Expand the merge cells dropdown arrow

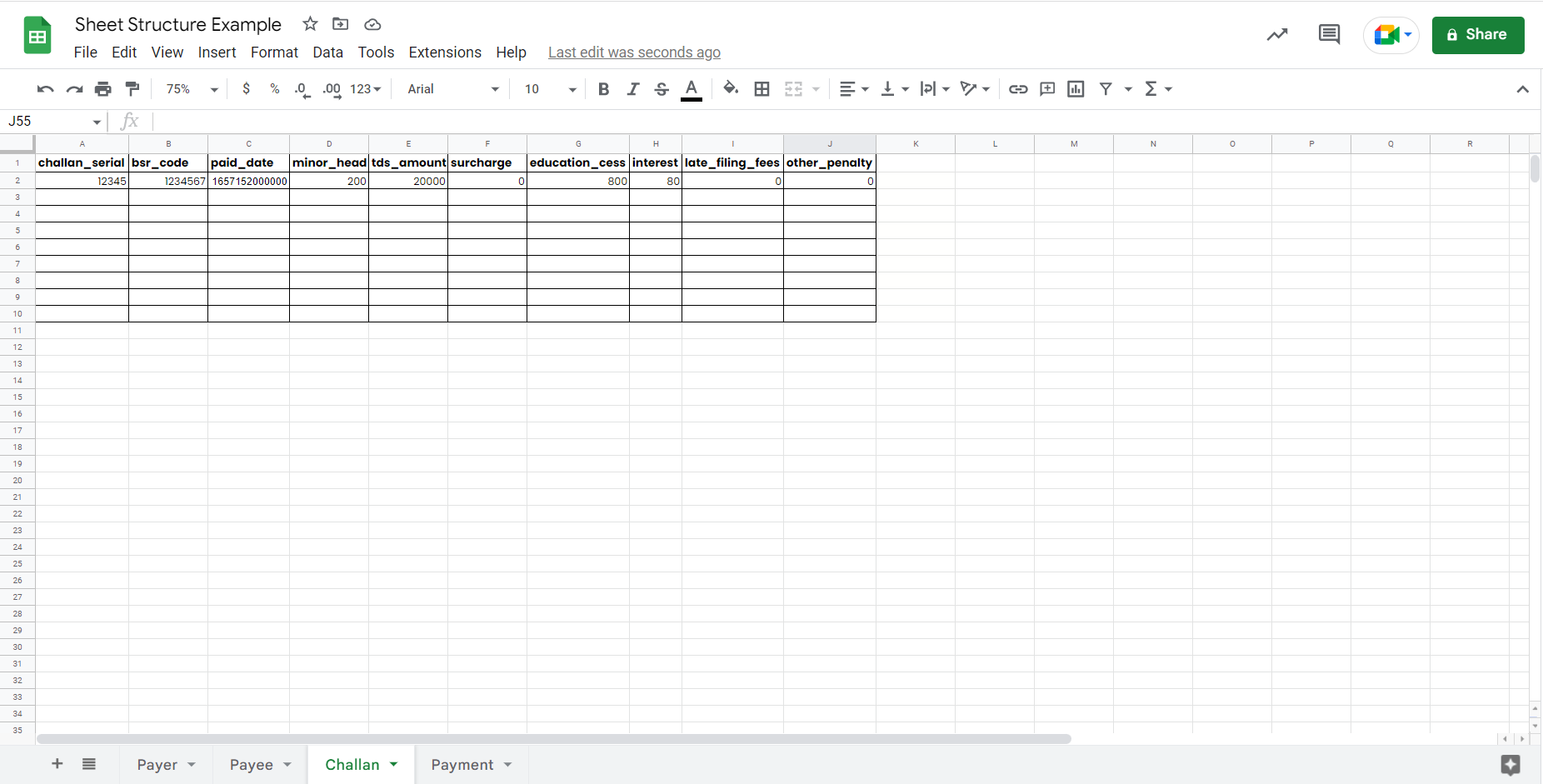click(816, 89)
